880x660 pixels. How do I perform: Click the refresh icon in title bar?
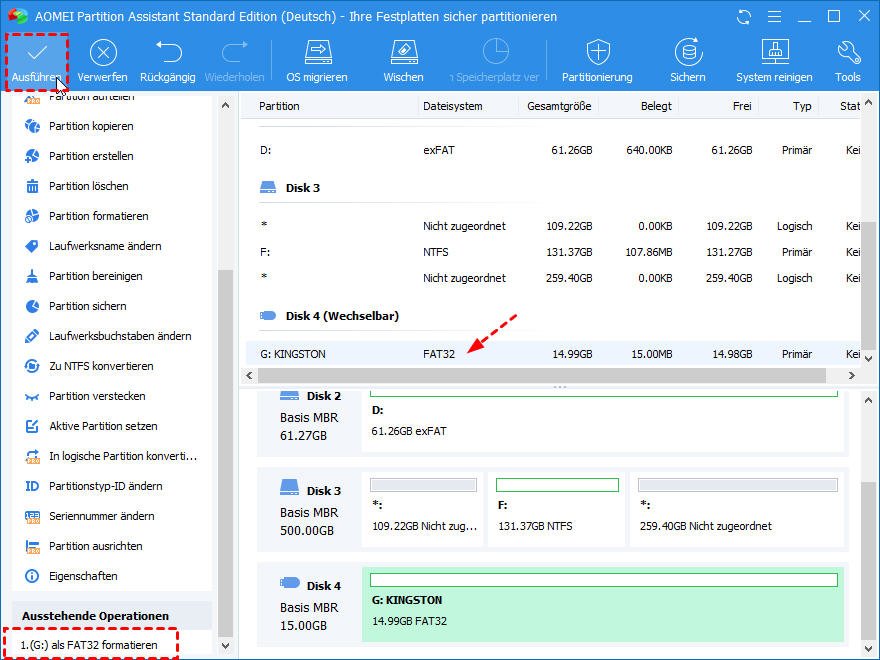(744, 17)
